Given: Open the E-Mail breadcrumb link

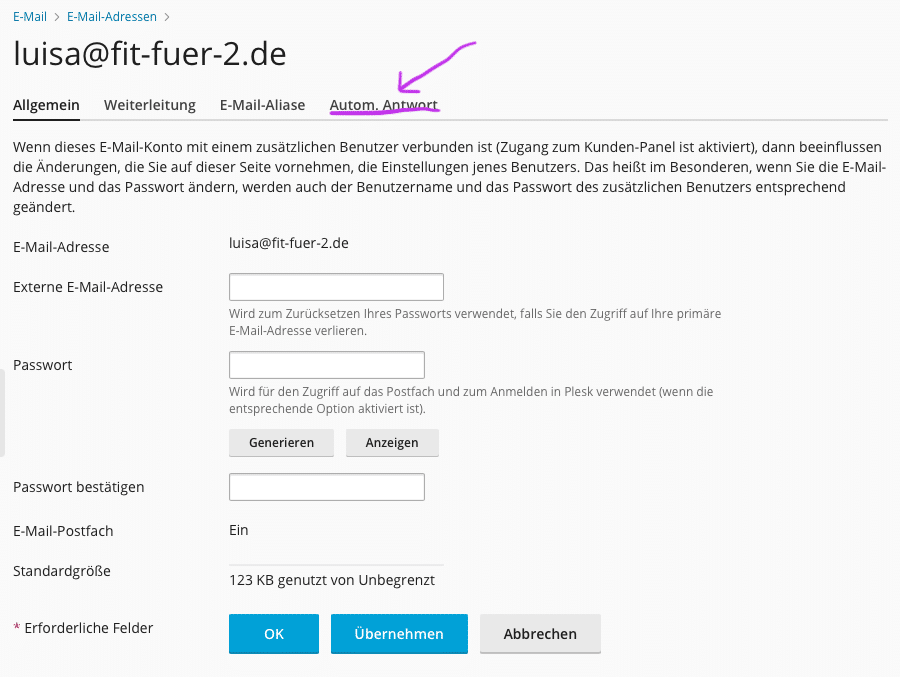Looking at the screenshot, I should (x=30, y=17).
